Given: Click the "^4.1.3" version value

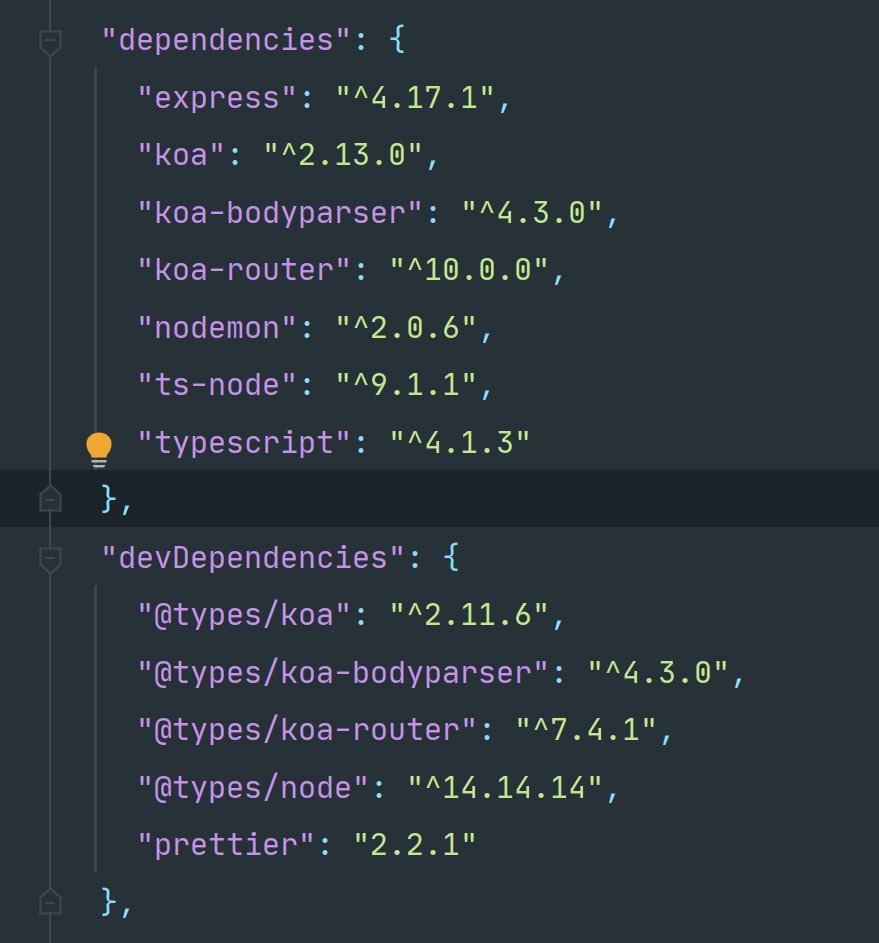Looking at the screenshot, I should click(x=461, y=443).
